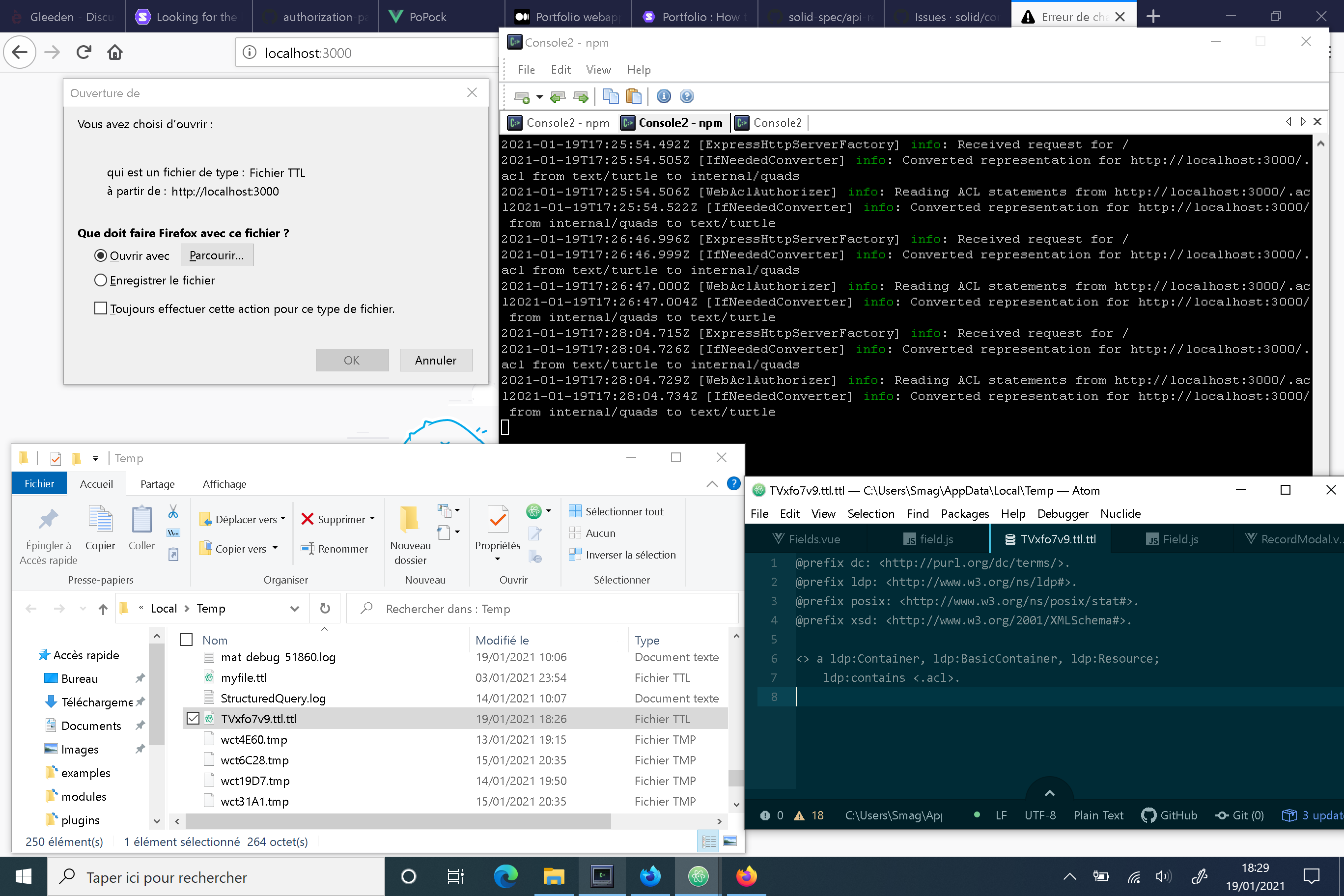Open the Atom open-with dropdown arrow in ribbon
1344x896 pixels.
(549, 511)
